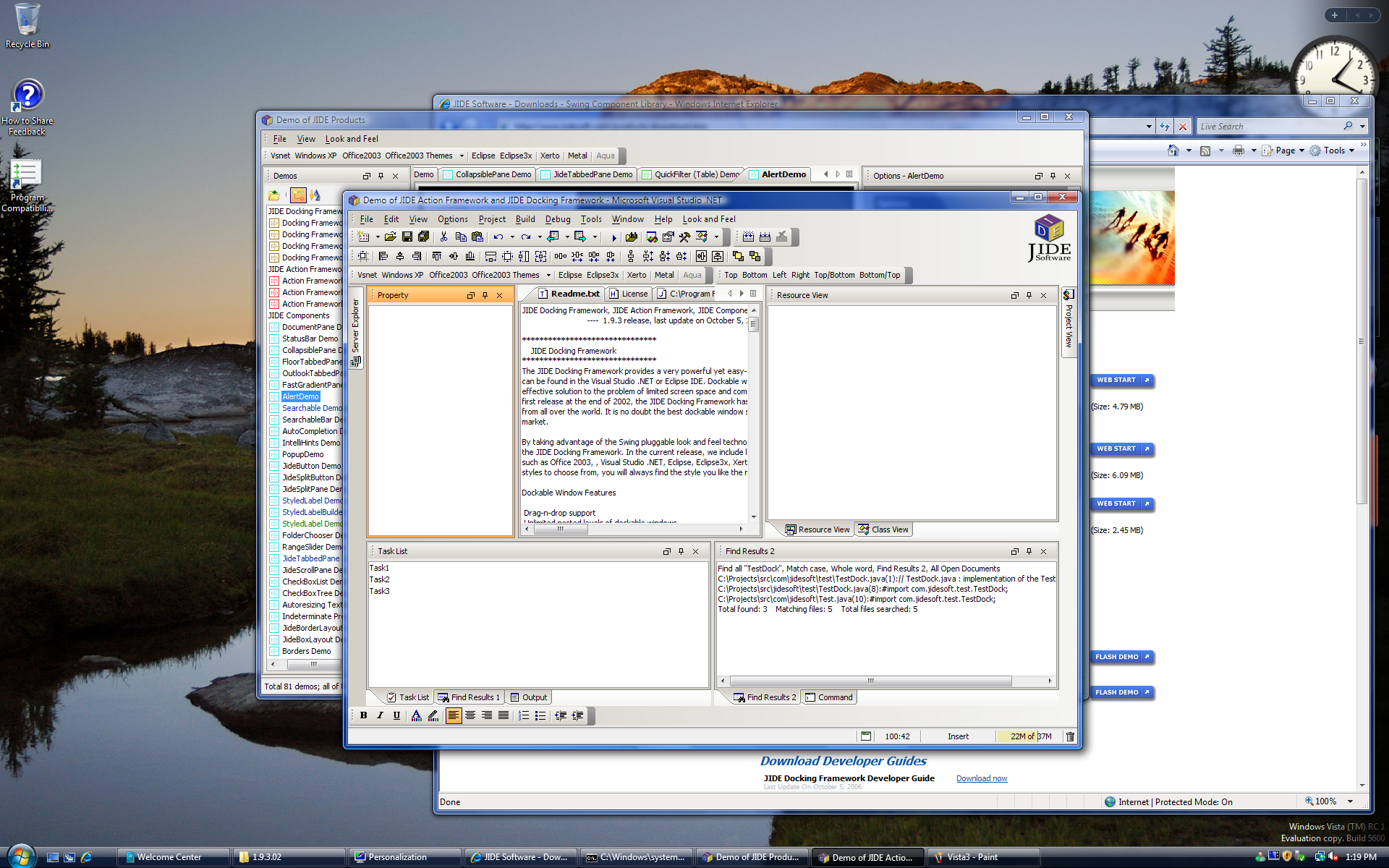The image size is (1389, 868).
Task: Click the Cut scissors icon
Action: point(443,237)
